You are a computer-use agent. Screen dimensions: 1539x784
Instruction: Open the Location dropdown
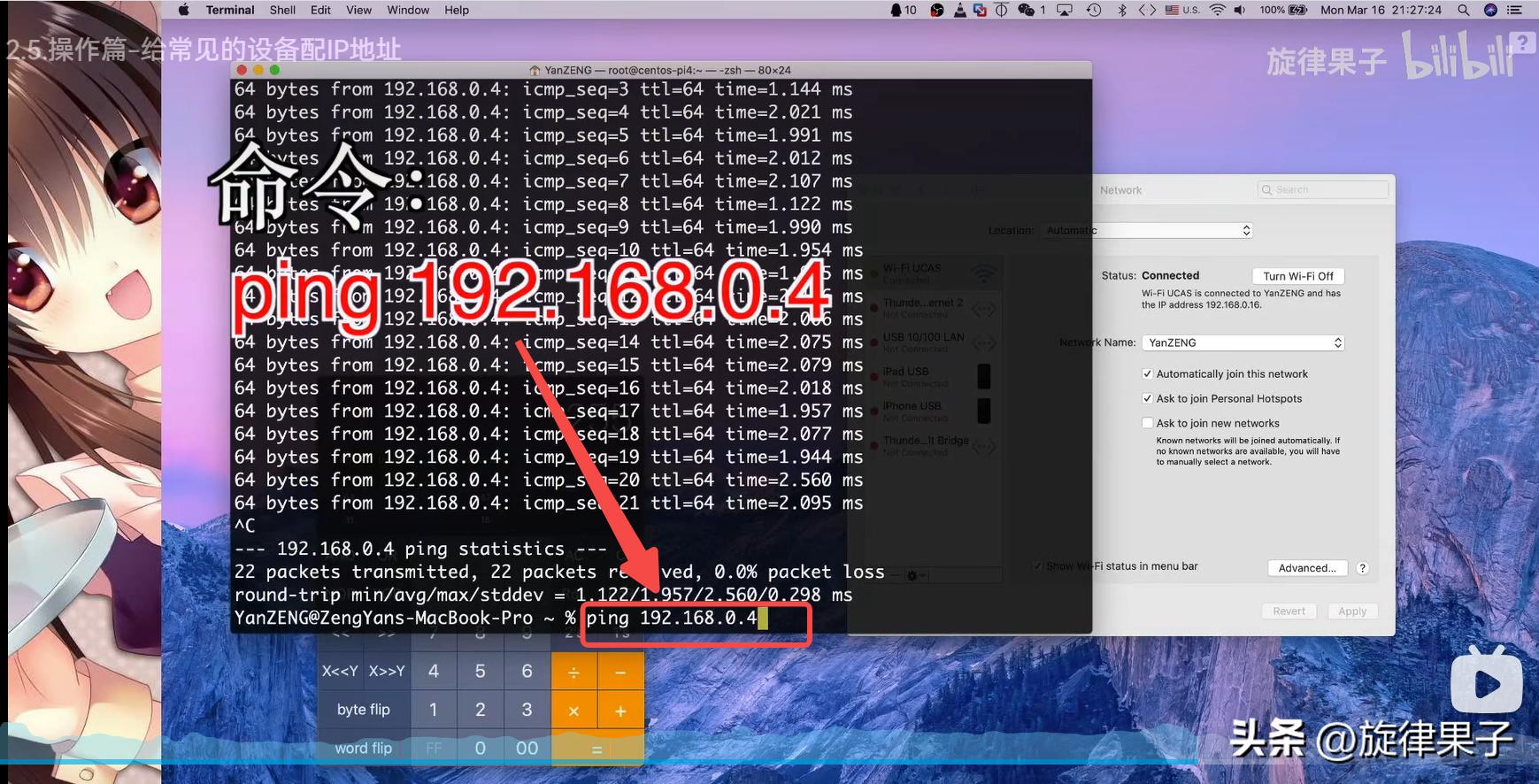coord(1147,230)
